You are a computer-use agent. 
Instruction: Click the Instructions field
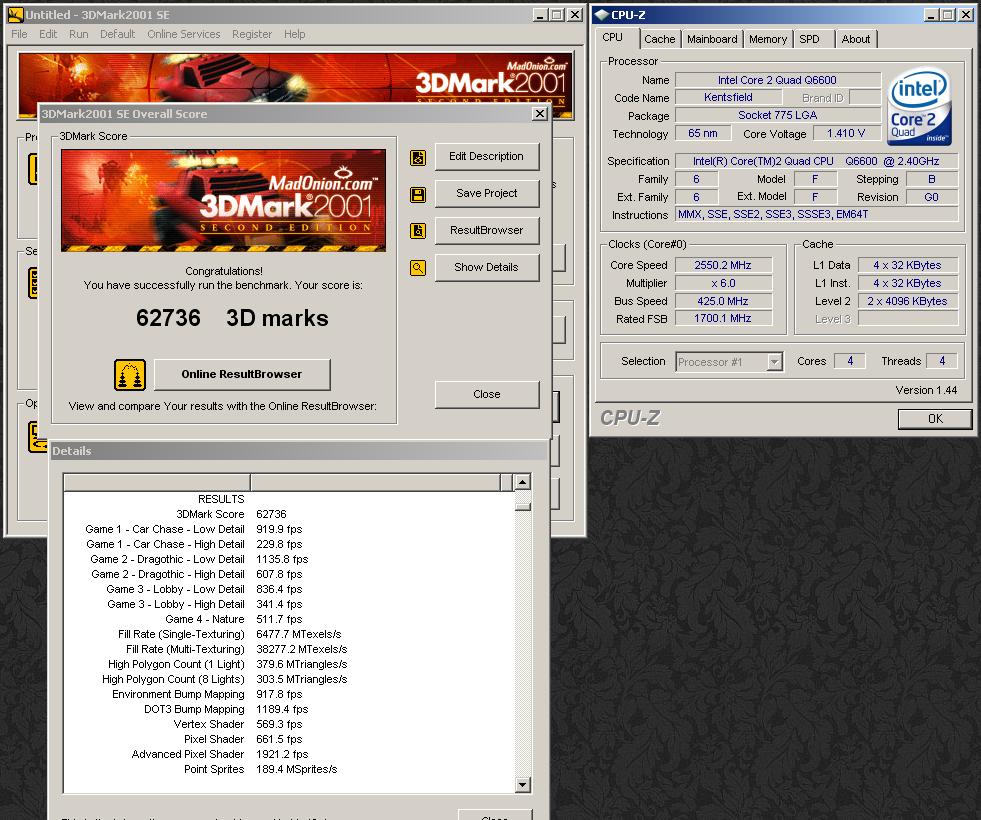pyautogui.click(x=816, y=214)
